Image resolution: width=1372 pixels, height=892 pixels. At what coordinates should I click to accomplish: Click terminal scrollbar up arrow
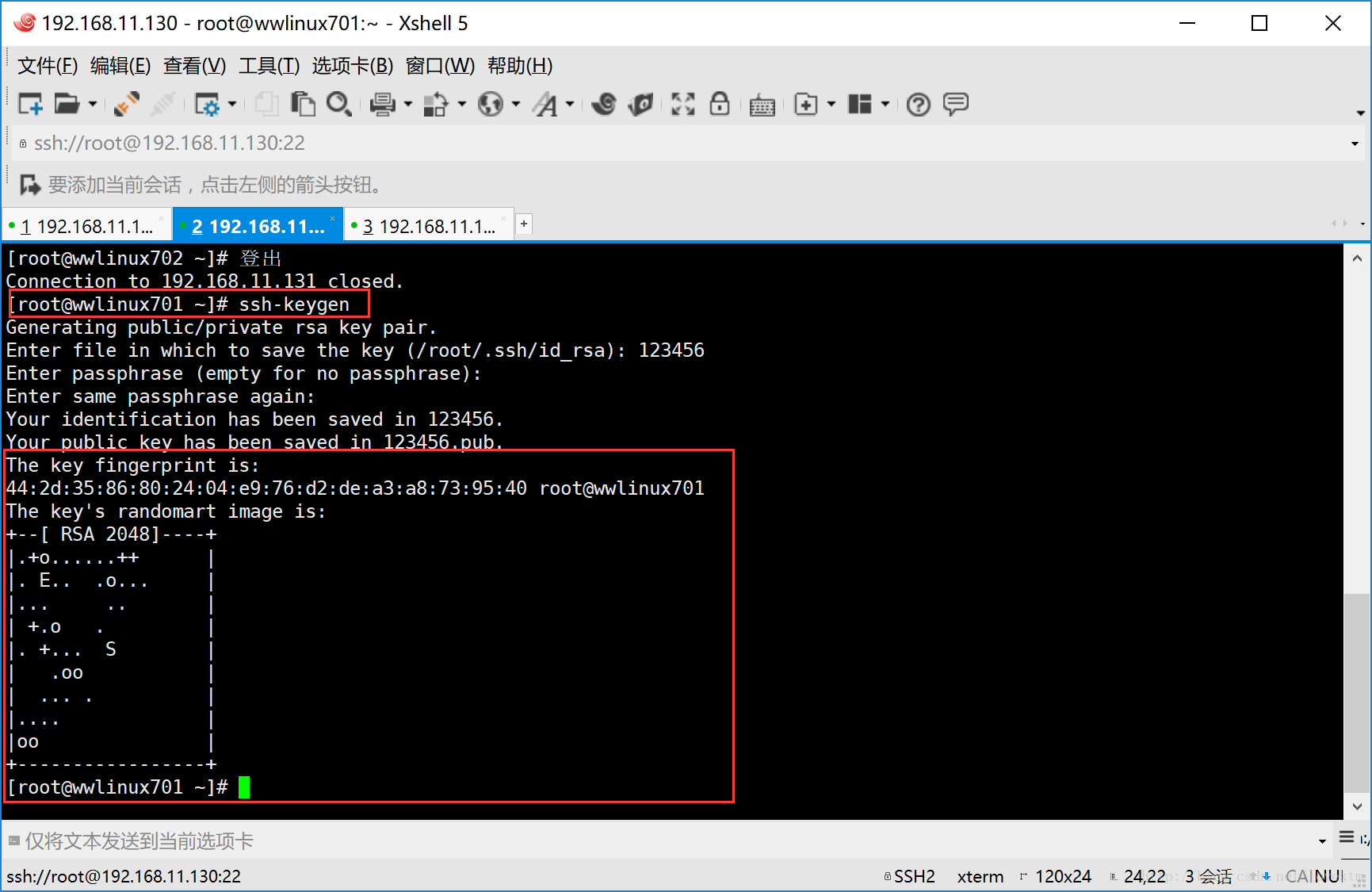tap(1357, 258)
